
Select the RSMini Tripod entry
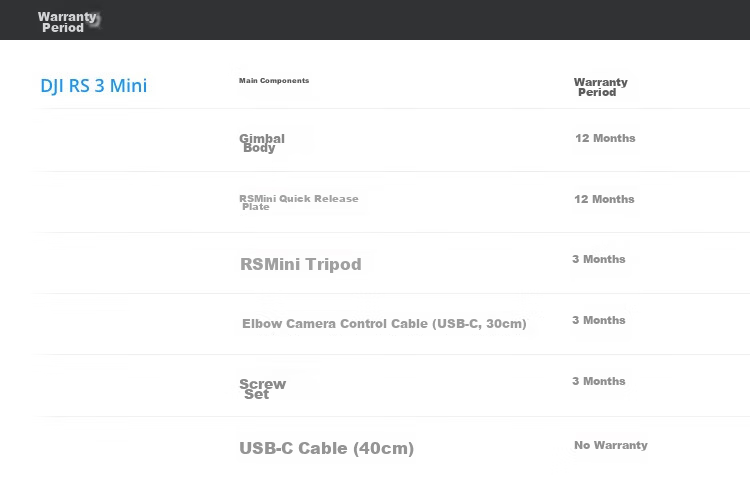[300, 264]
